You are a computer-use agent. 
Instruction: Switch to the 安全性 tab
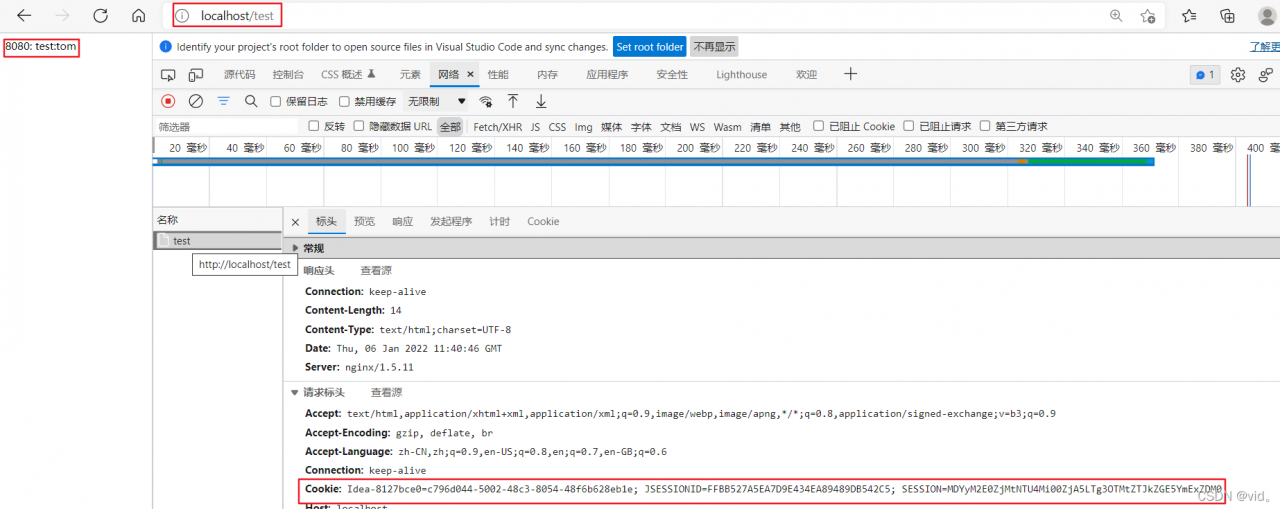(672, 75)
